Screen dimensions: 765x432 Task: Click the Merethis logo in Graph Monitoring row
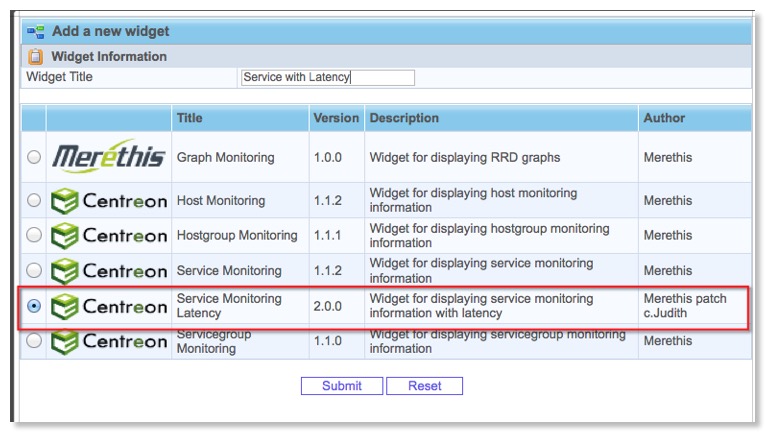pos(108,157)
